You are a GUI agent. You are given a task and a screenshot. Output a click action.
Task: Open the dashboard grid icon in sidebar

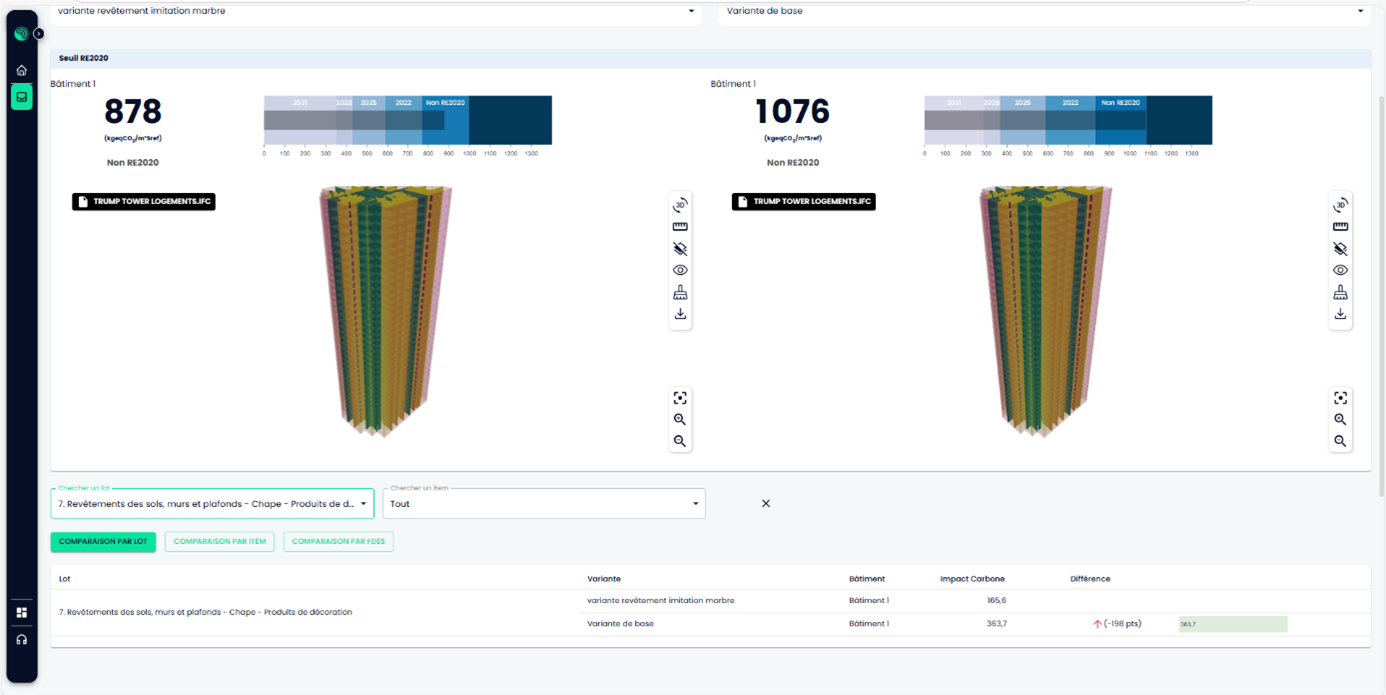click(x=22, y=612)
